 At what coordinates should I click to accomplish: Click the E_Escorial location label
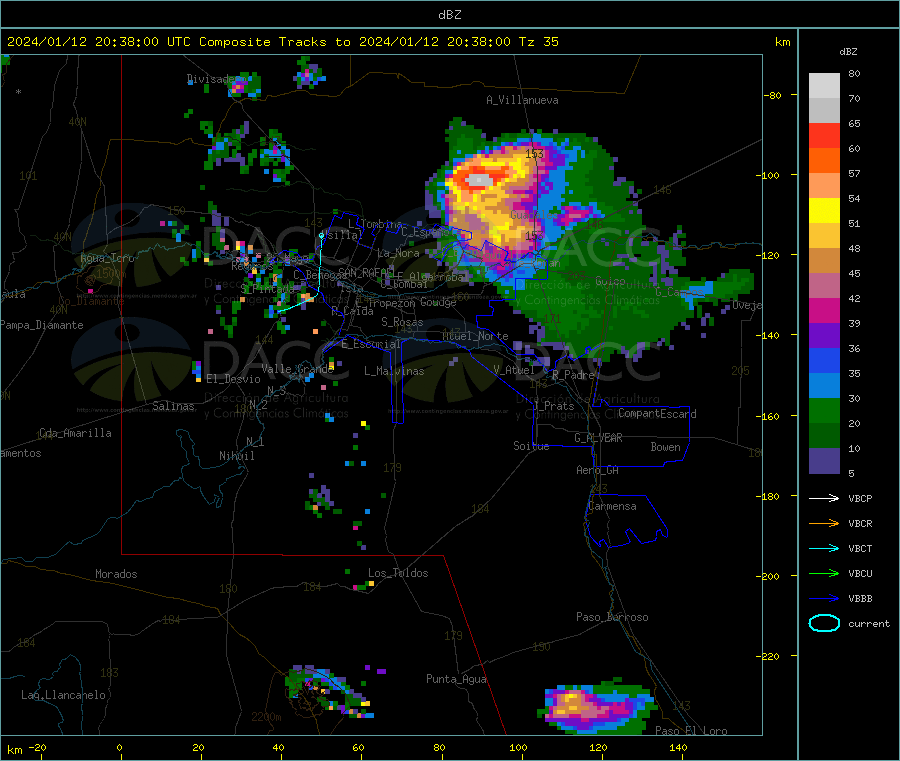pyautogui.click(x=371, y=344)
